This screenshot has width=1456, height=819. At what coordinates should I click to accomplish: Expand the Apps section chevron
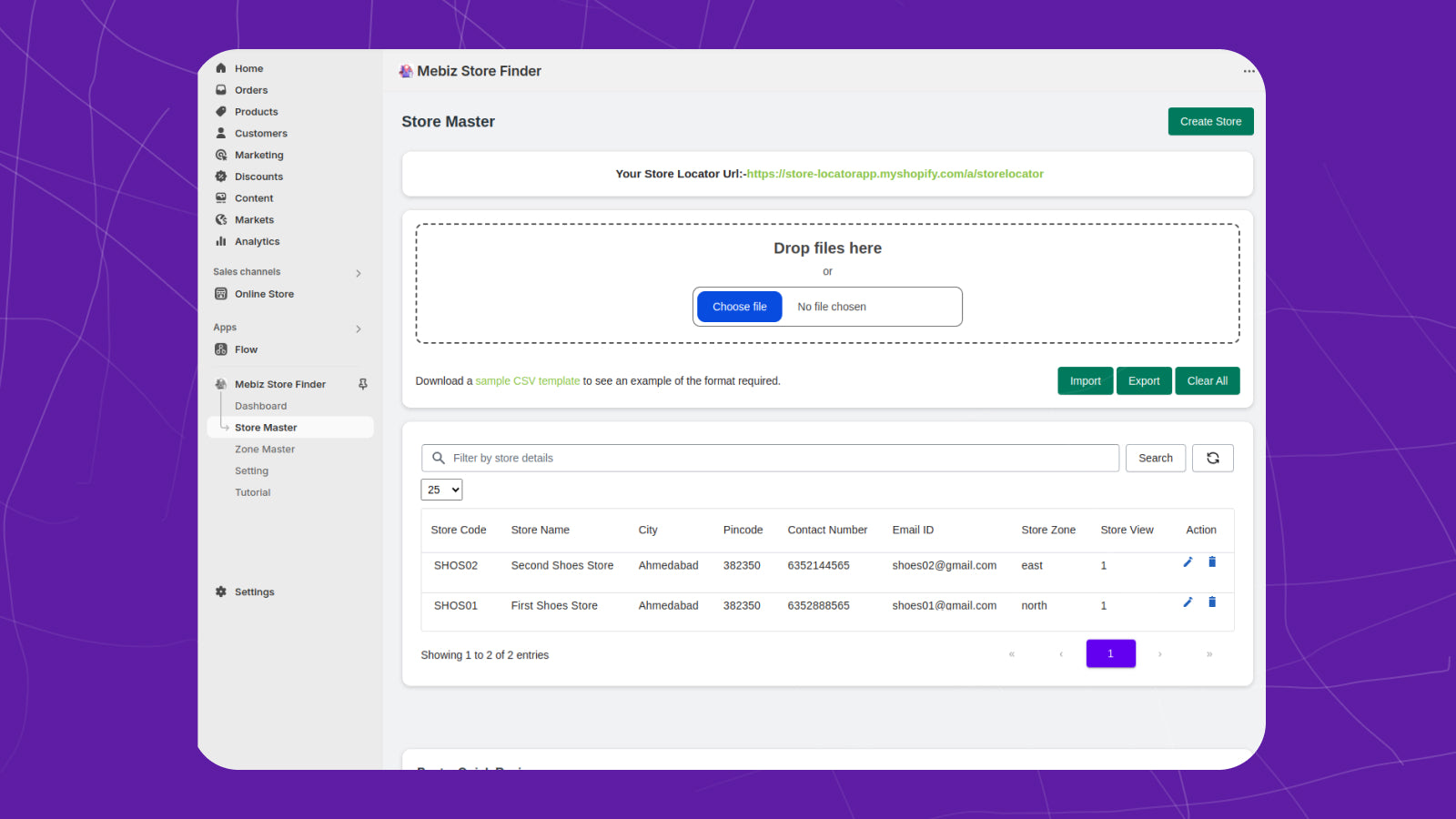[x=359, y=329]
